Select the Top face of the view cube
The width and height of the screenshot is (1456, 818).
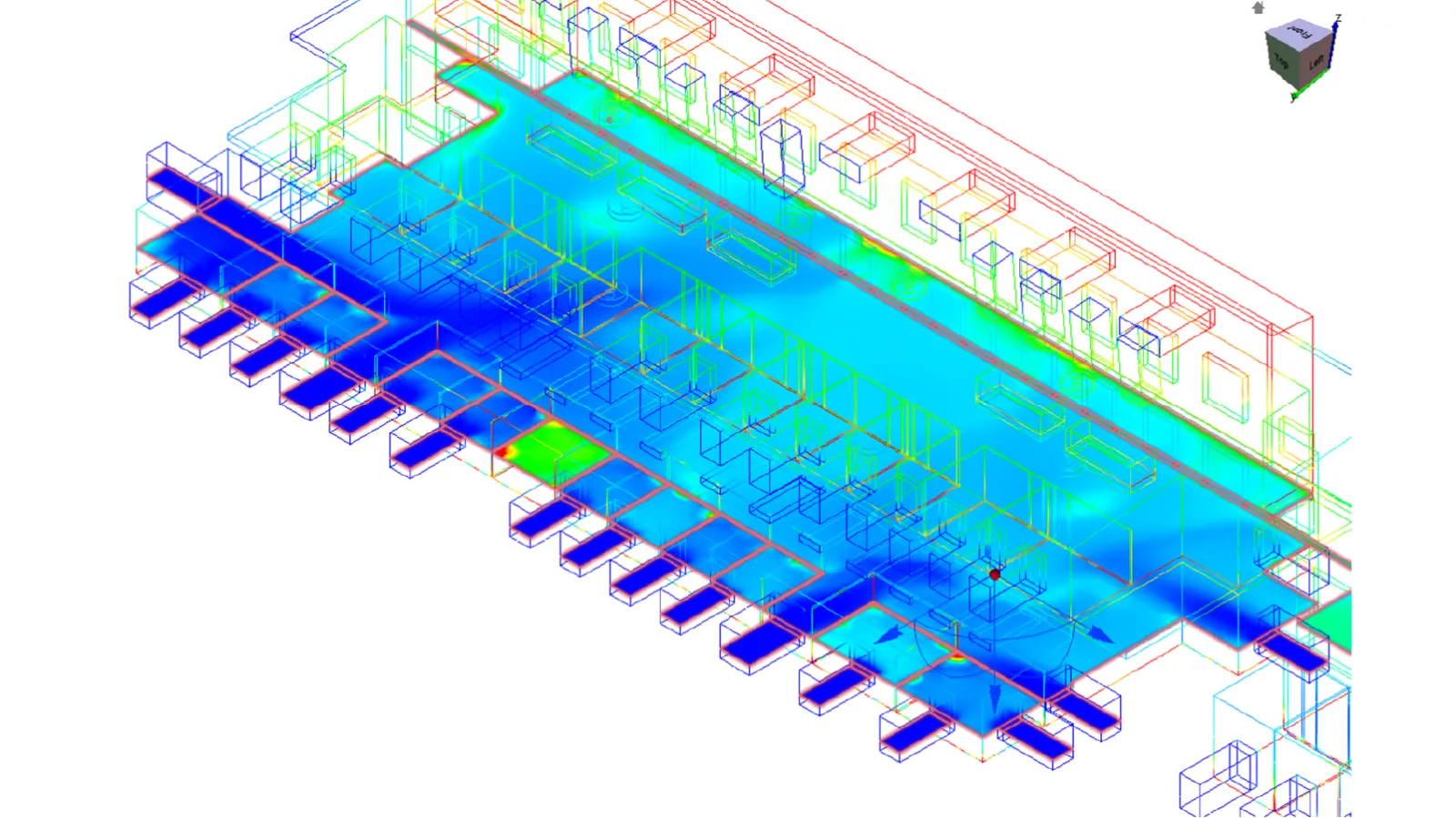pos(1281,62)
